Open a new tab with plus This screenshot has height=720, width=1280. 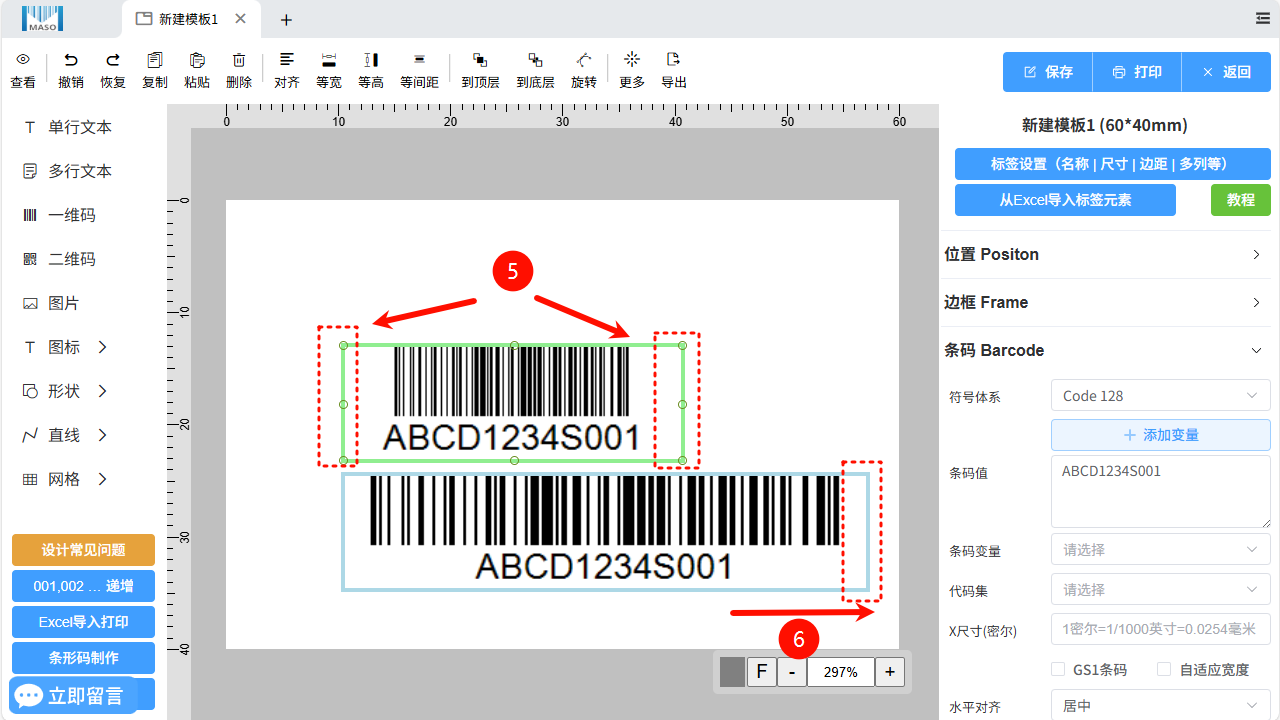(x=286, y=19)
